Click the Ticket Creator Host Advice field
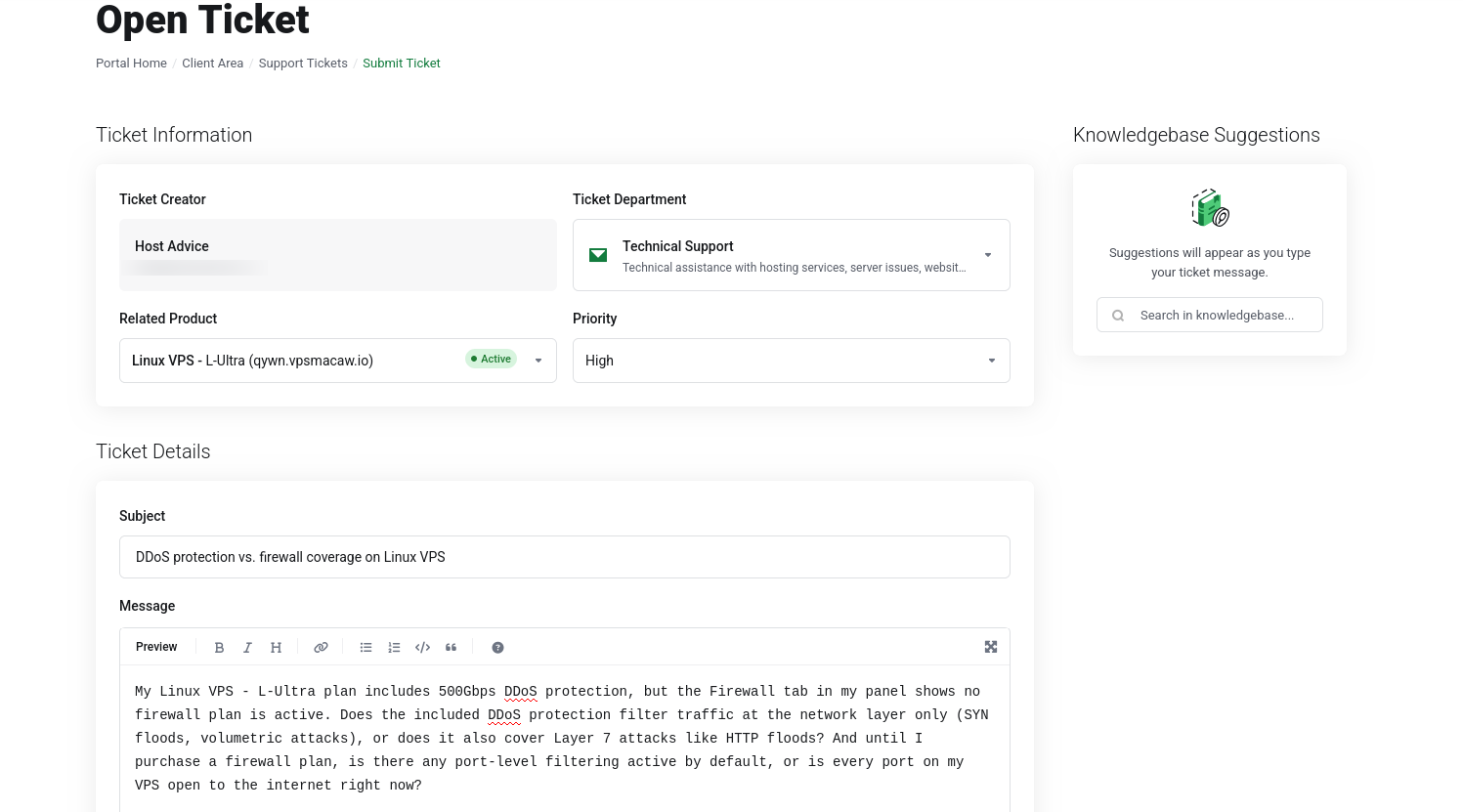The height and width of the screenshot is (812, 1463). point(338,255)
